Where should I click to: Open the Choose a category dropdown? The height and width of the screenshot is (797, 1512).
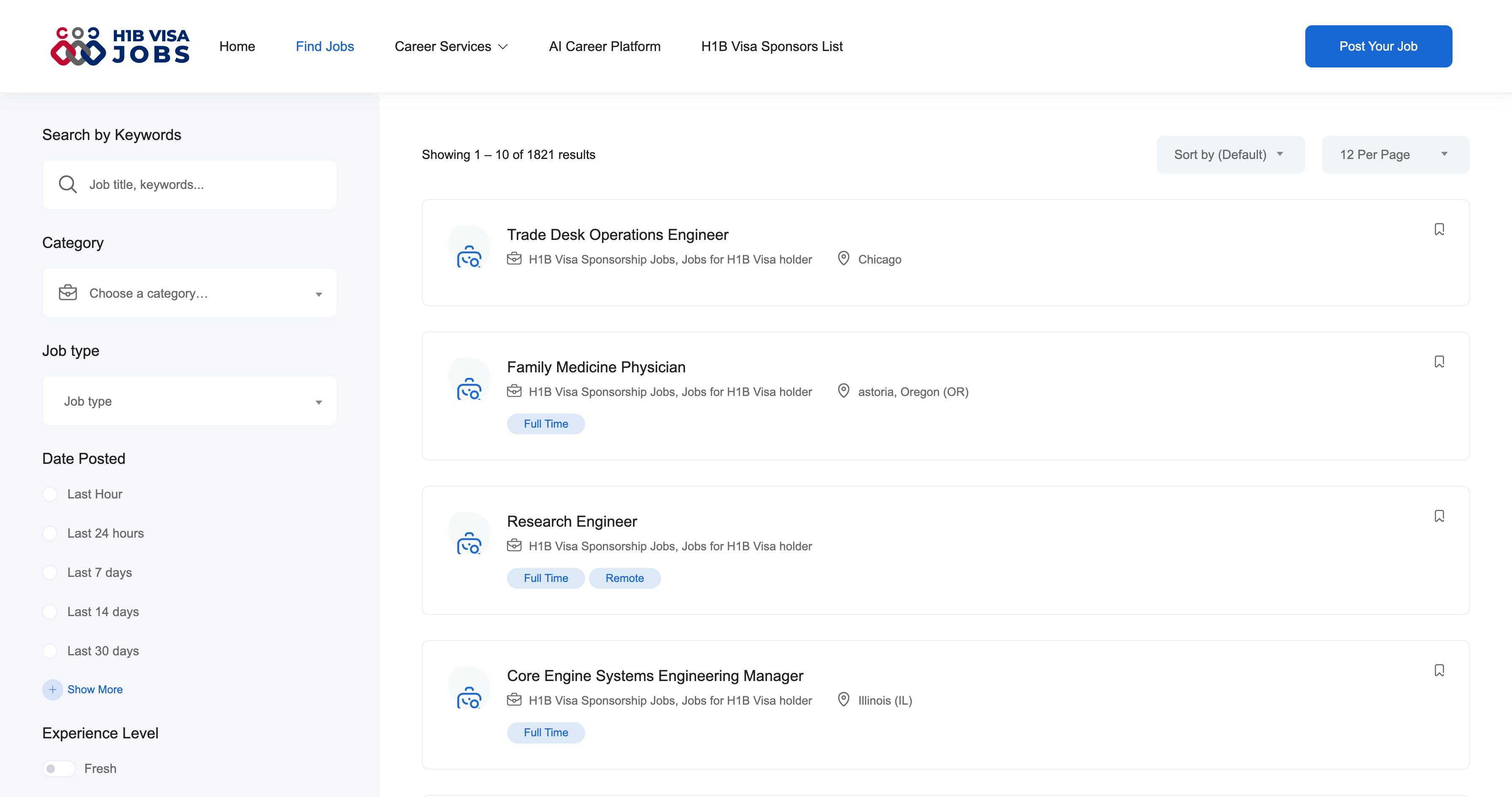tap(189, 293)
